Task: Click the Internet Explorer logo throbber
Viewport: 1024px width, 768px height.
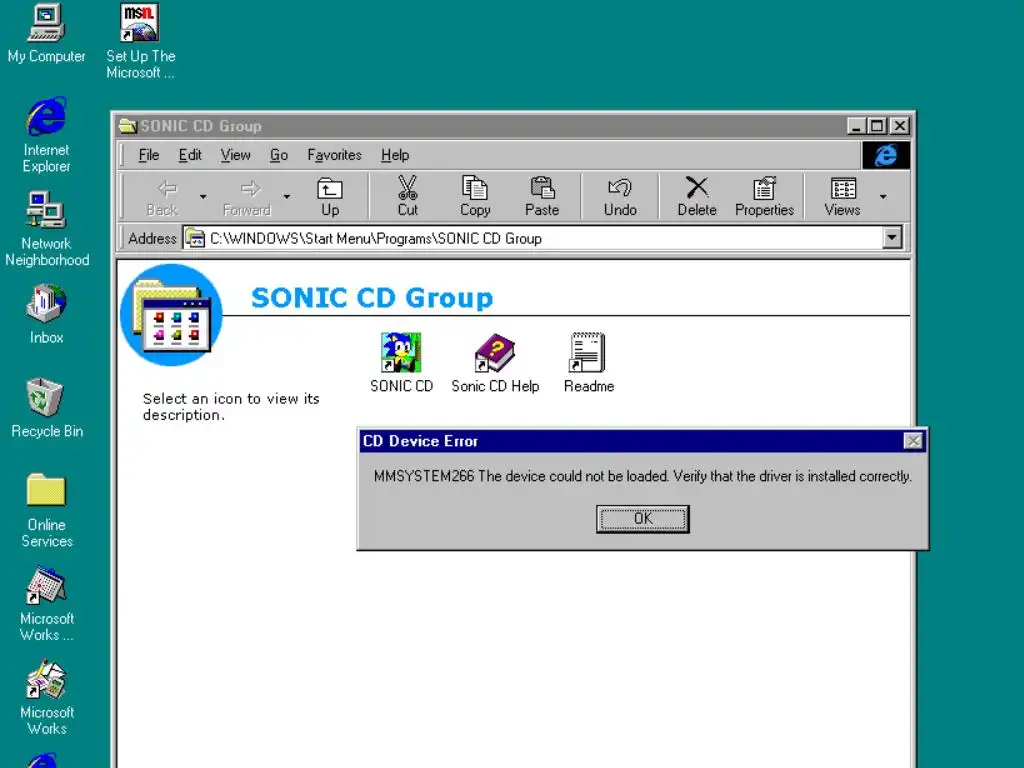Action: click(x=886, y=155)
